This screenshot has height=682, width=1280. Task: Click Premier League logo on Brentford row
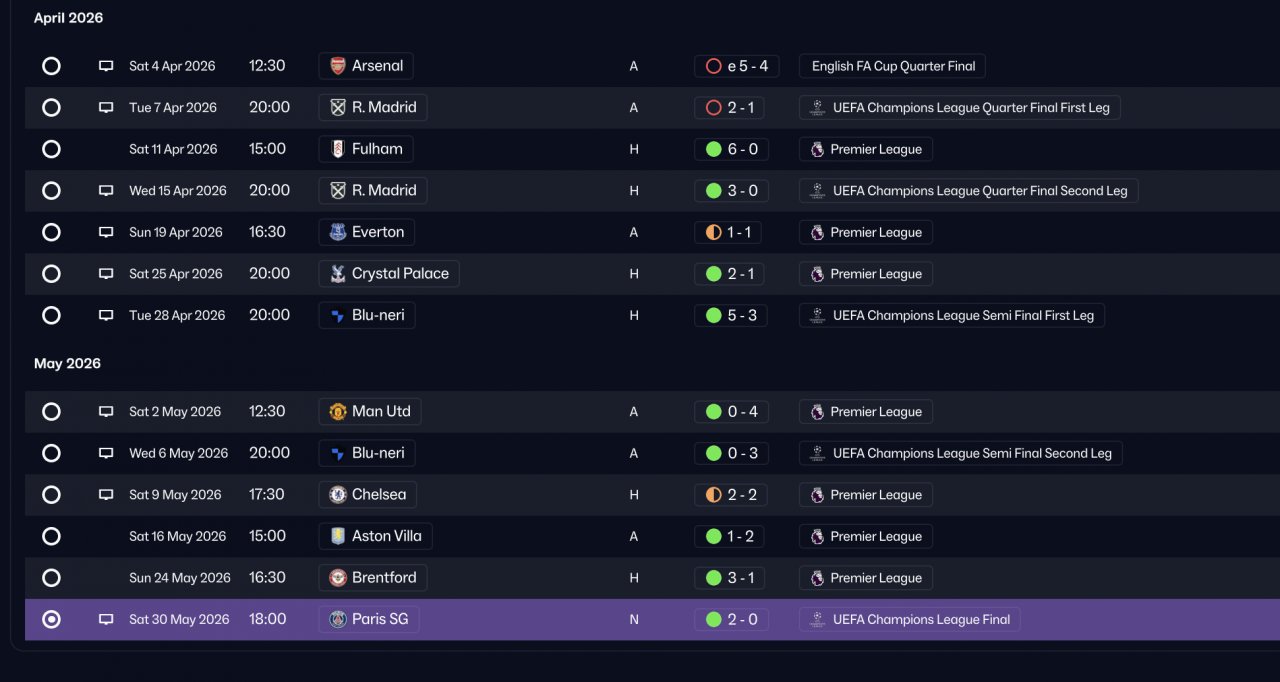[817, 578]
